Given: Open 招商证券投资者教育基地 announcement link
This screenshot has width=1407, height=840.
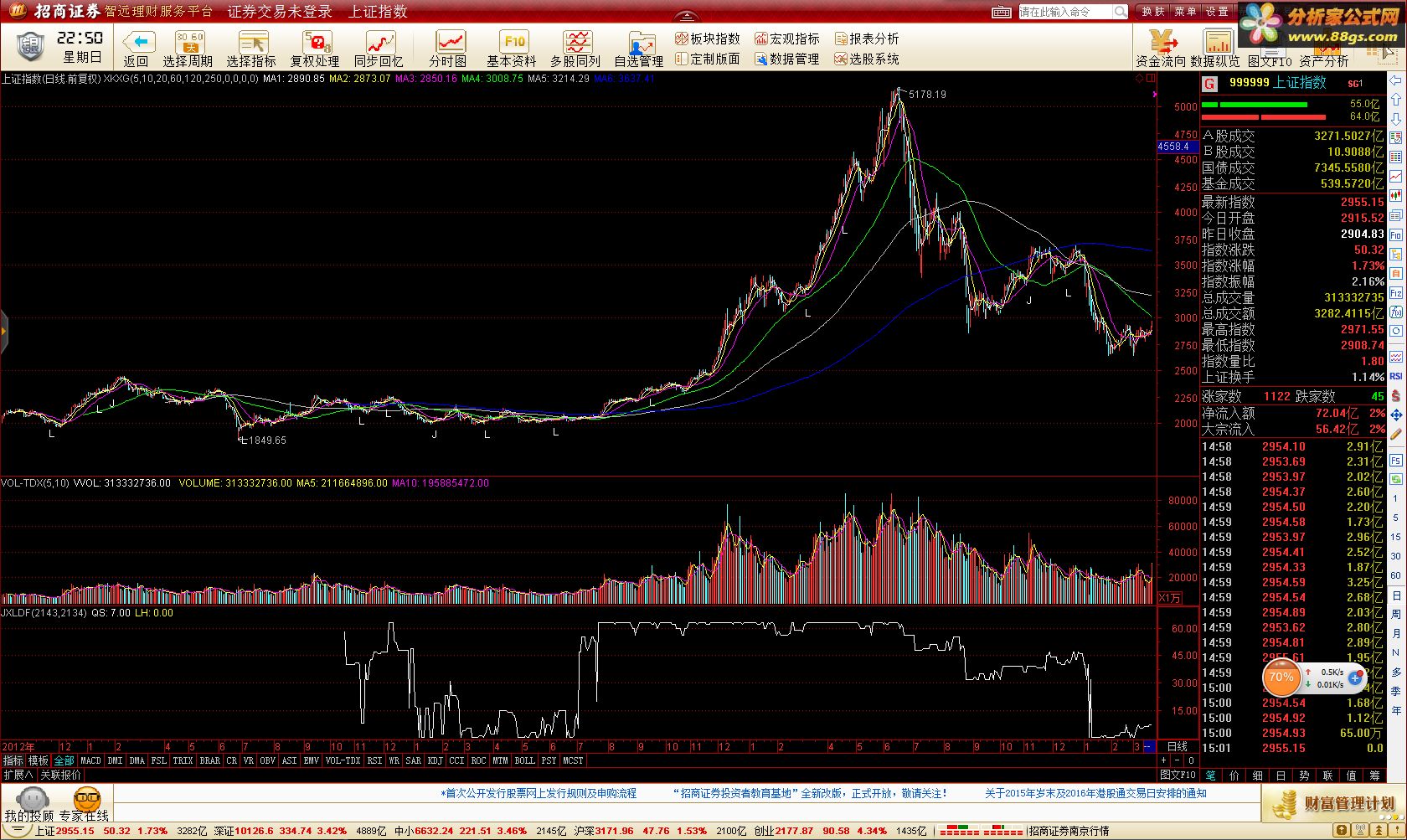Looking at the screenshot, I should 811,793.
